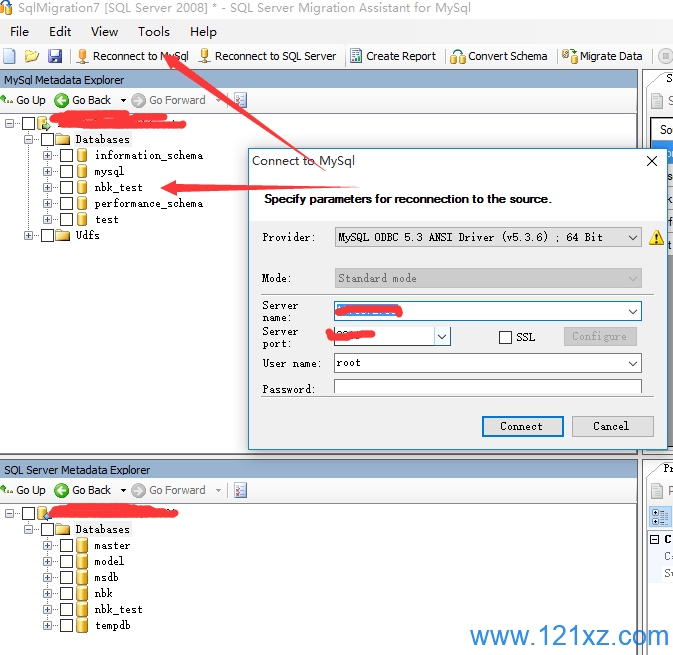Check the Udfs folder checkbox
This screenshot has width=673, height=655.
coord(47,235)
